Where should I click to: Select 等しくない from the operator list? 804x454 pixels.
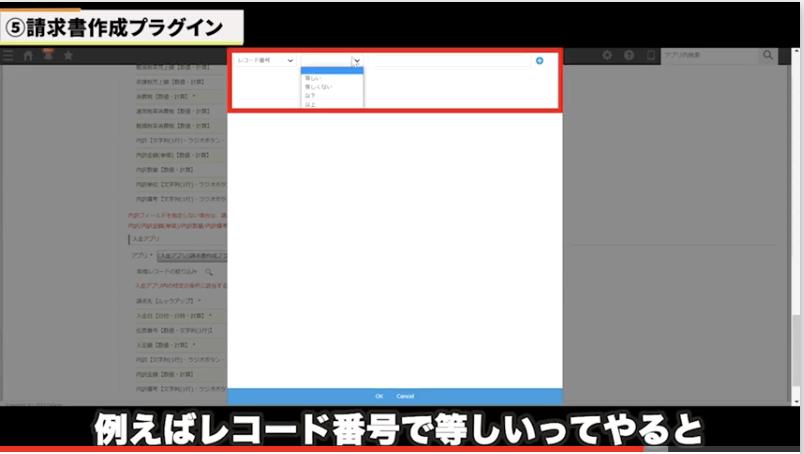(x=316, y=87)
